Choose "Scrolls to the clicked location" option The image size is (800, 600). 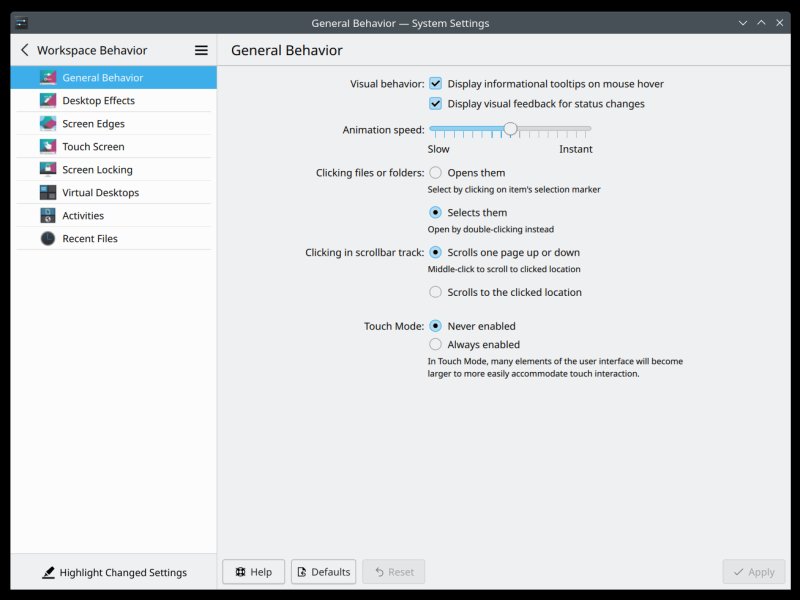pos(436,292)
